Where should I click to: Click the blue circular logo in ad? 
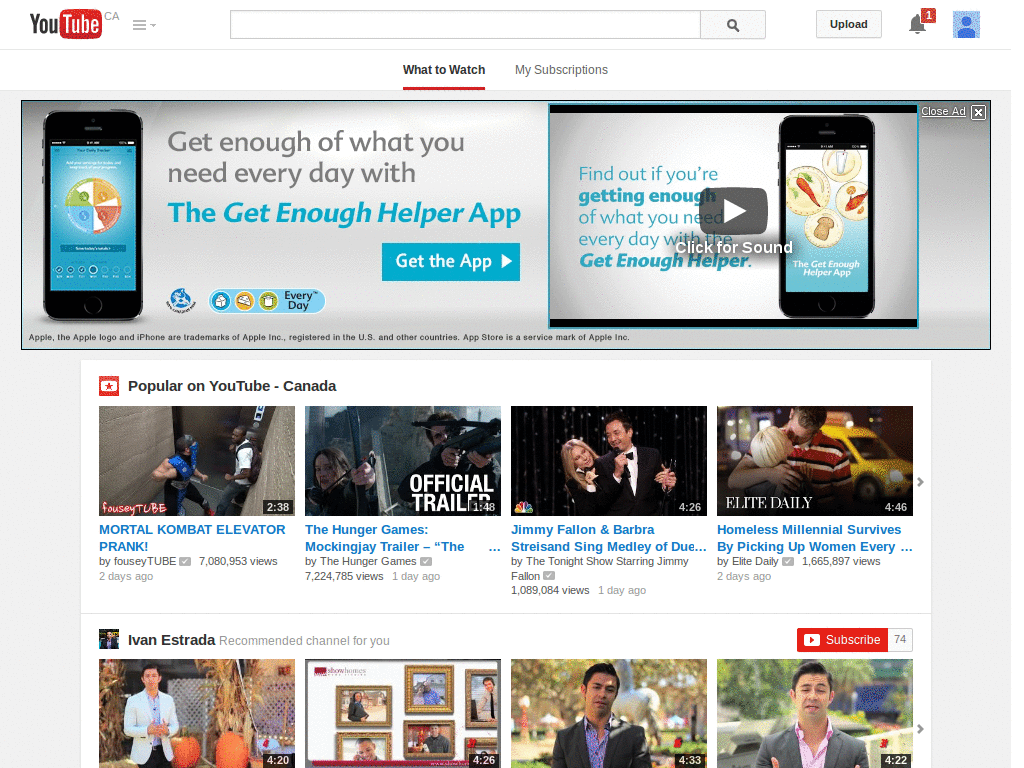[181, 300]
